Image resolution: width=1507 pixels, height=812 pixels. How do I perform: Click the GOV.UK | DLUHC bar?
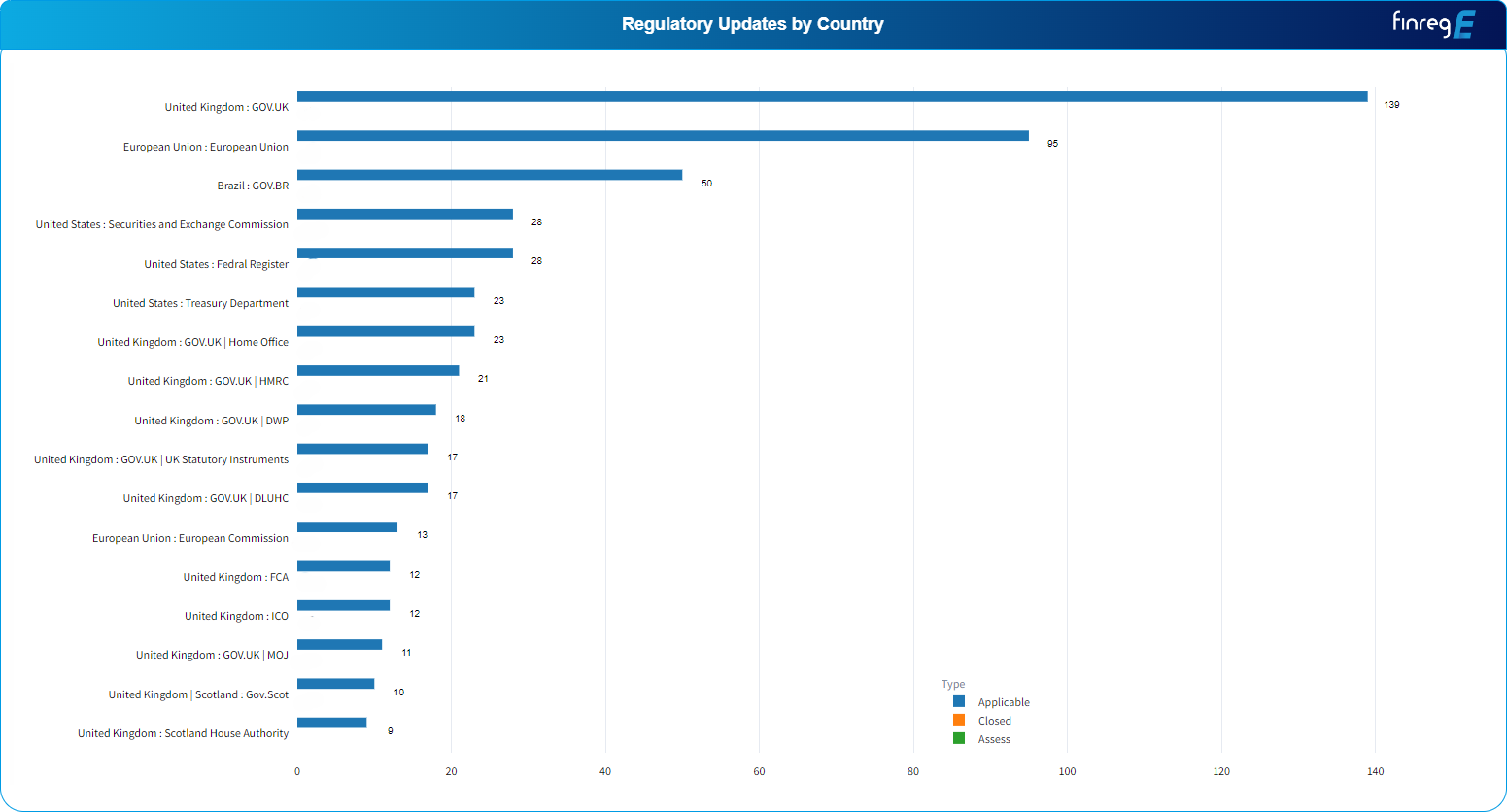coord(362,488)
